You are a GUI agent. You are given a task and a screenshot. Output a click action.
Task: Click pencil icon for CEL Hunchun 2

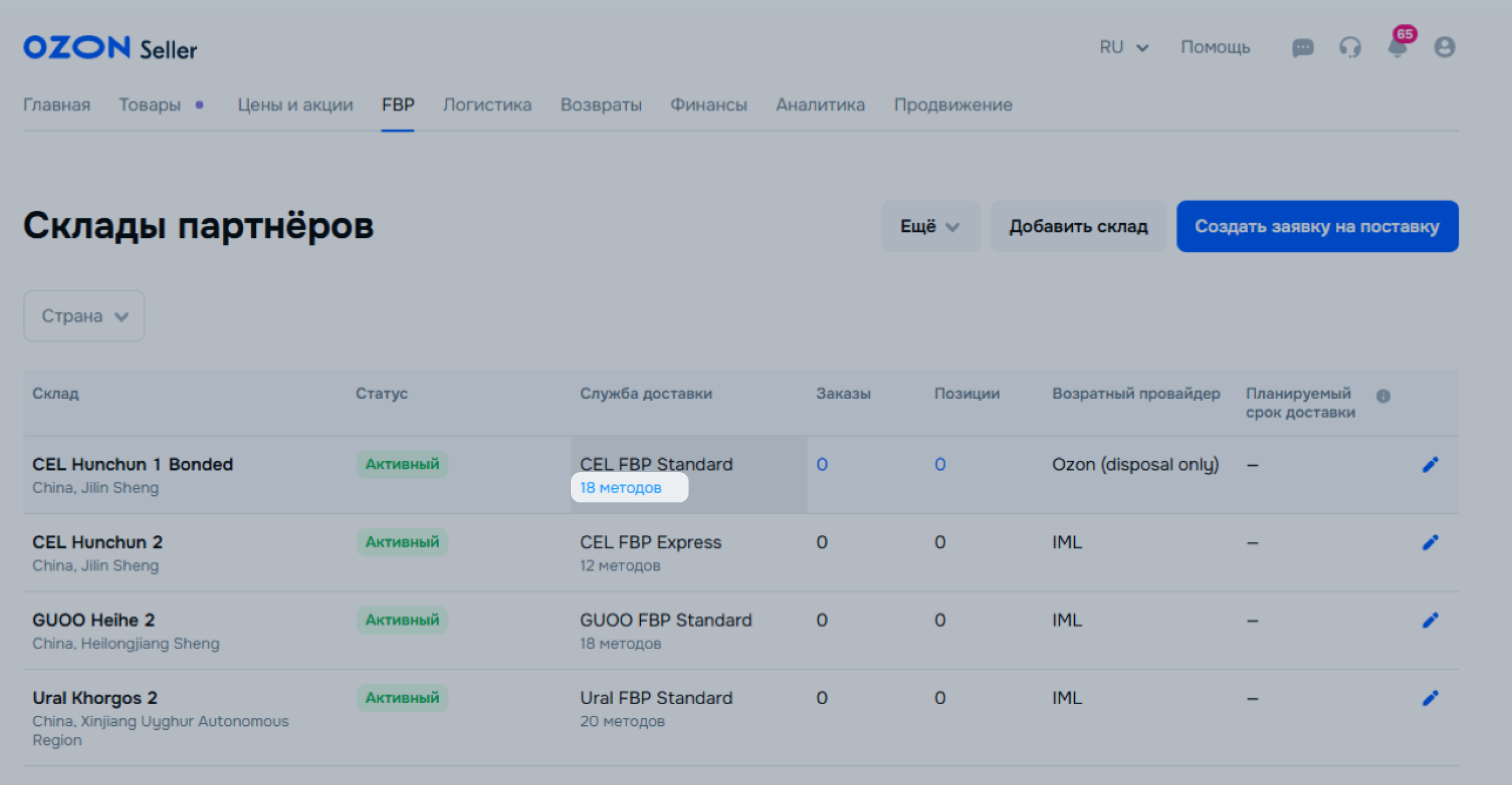coord(1431,542)
